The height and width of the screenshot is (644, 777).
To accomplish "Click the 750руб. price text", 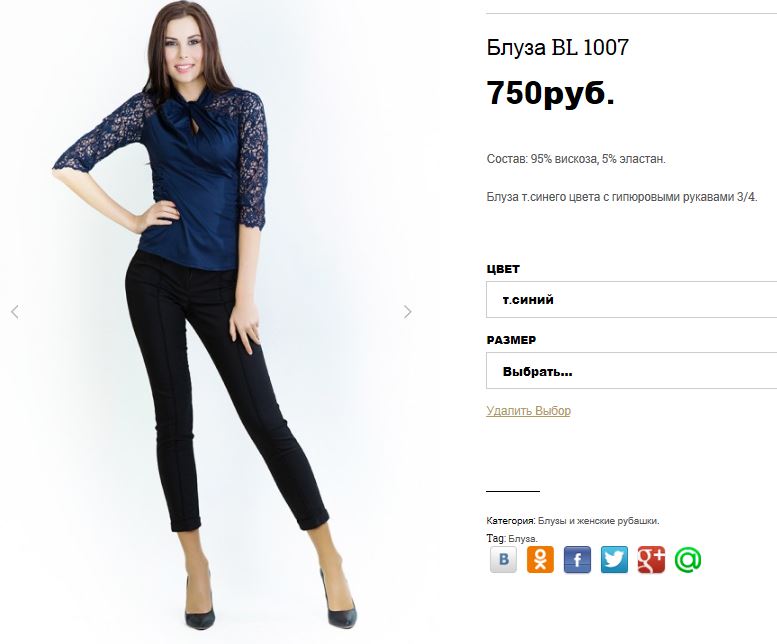I will pos(551,93).
